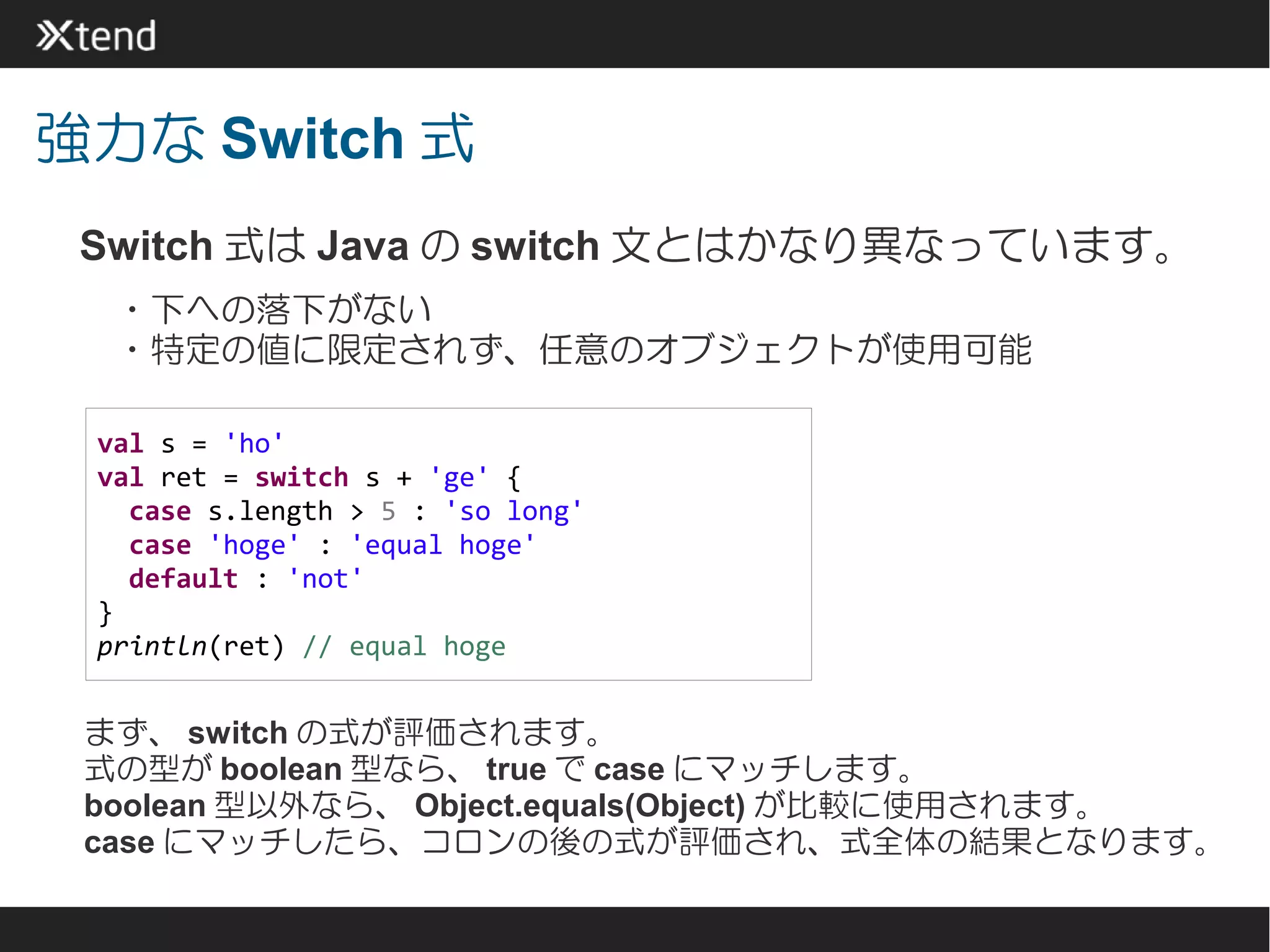Click the bullet '下への落下がない'
The height and width of the screenshot is (952, 1270).
[279, 309]
